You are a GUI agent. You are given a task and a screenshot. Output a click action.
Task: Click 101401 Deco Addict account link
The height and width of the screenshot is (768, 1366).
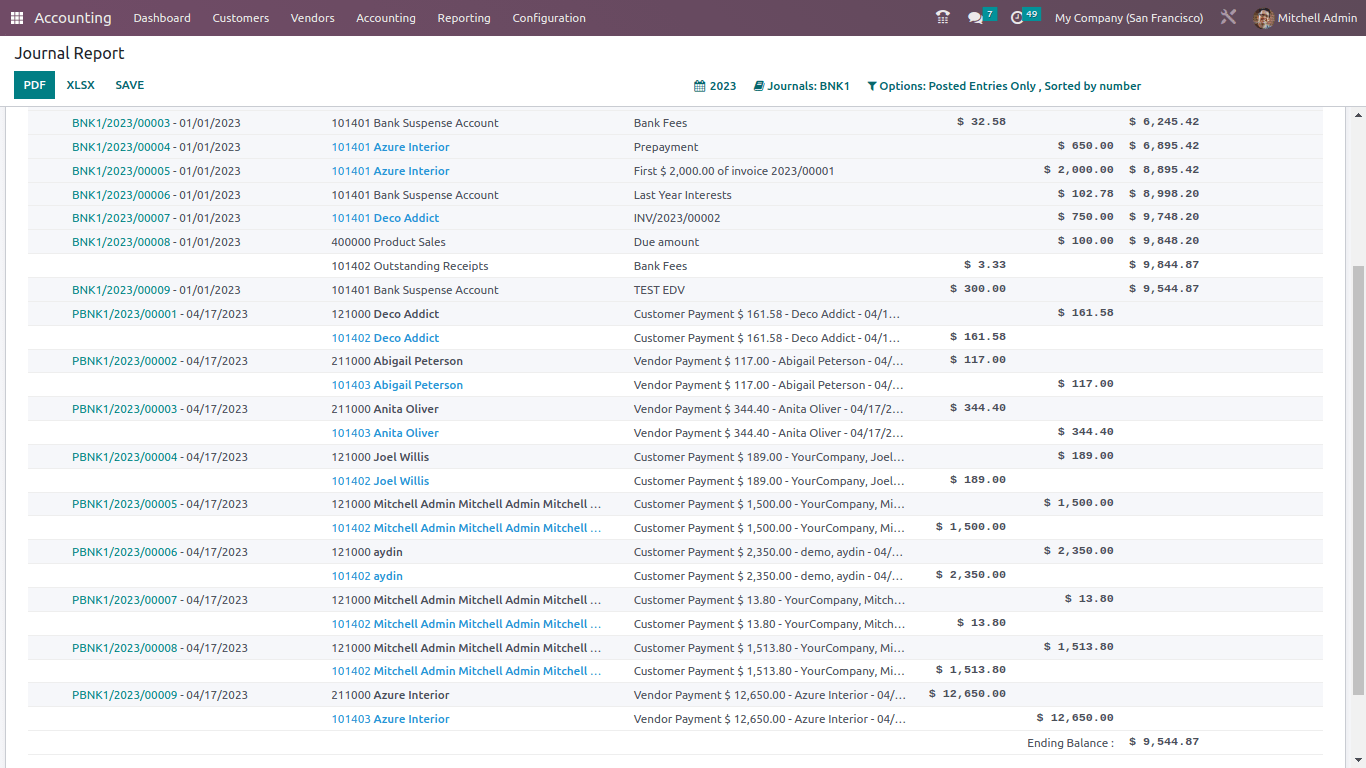coord(386,218)
